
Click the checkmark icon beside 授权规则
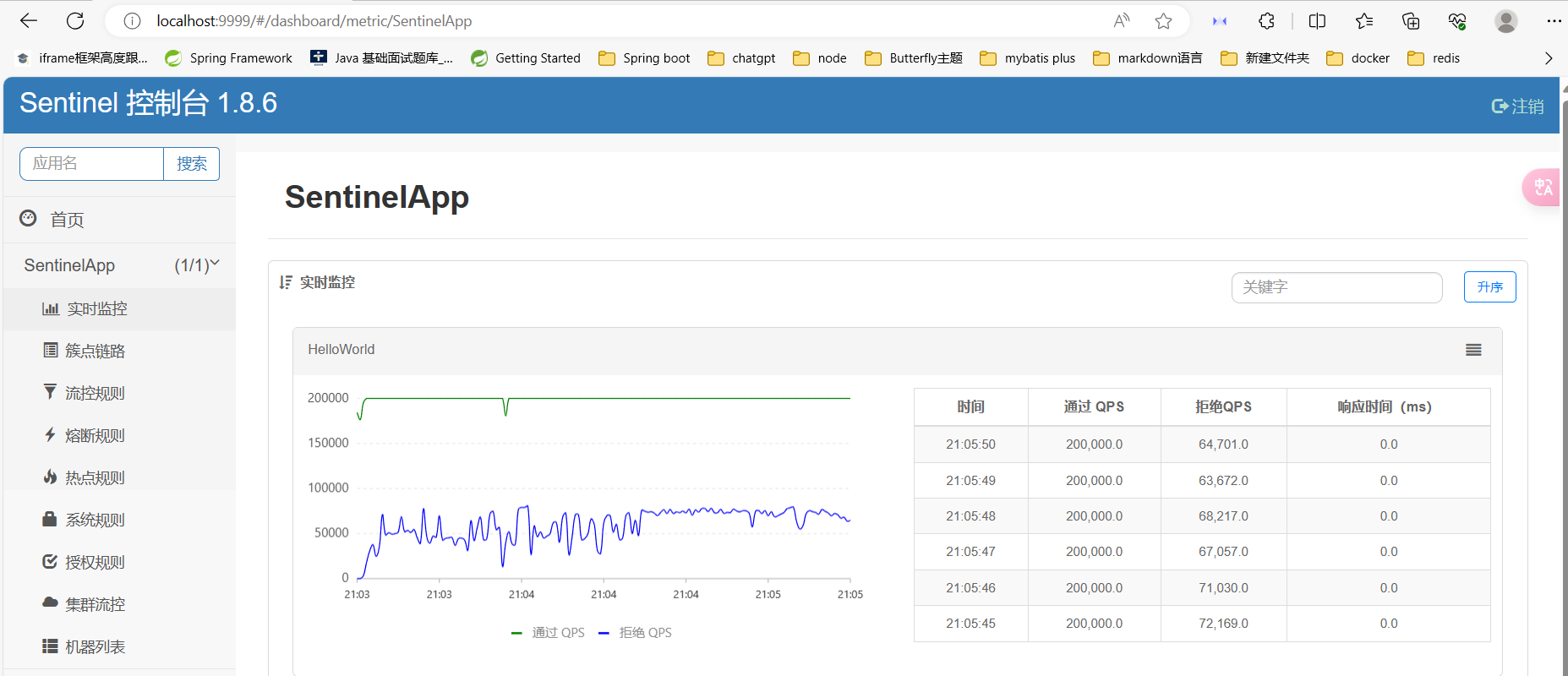coord(50,562)
